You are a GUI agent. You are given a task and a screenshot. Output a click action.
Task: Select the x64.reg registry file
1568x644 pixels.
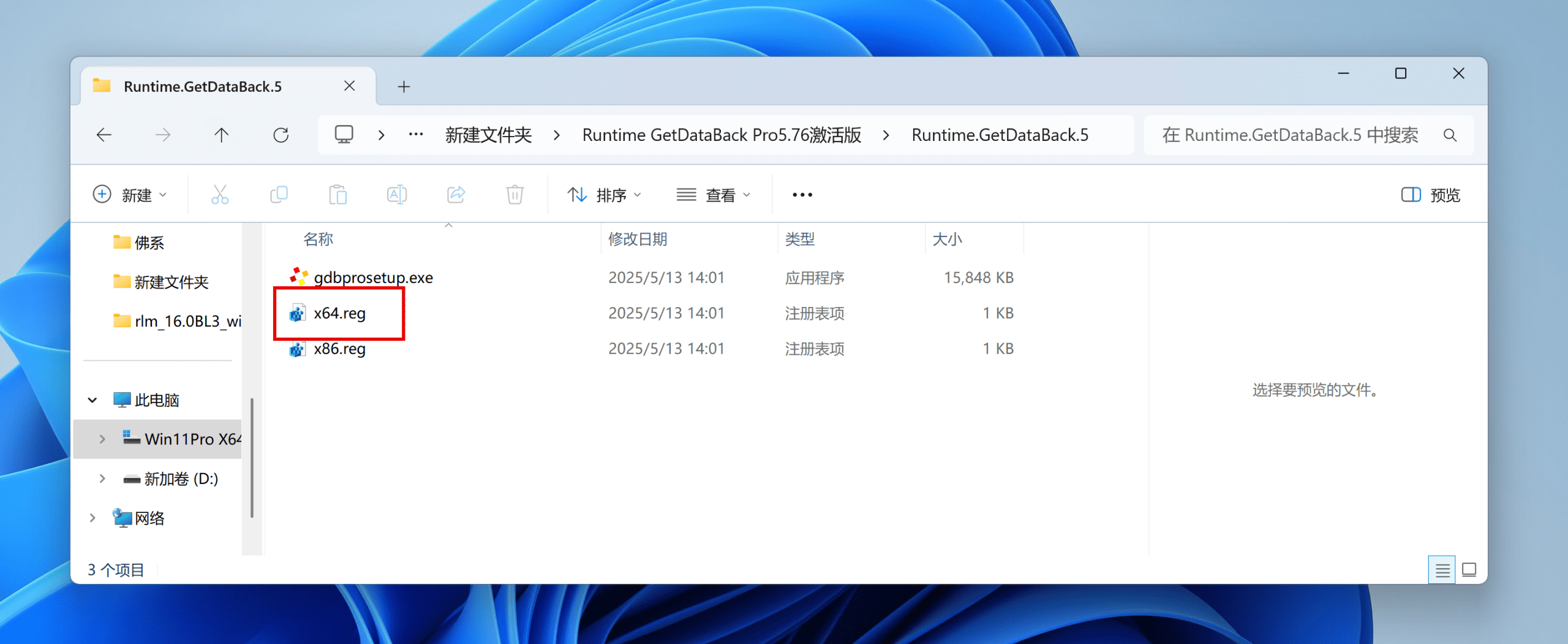pyautogui.click(x=339, y=313)
